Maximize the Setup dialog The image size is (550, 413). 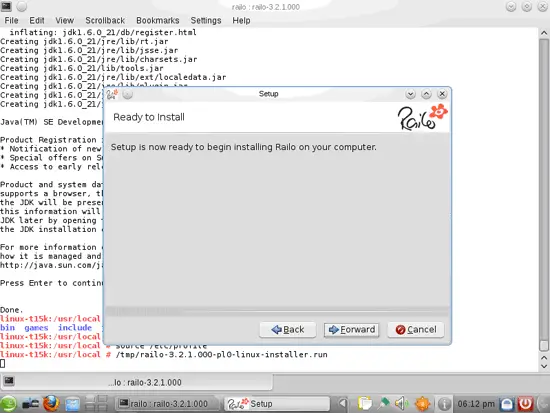426,94
